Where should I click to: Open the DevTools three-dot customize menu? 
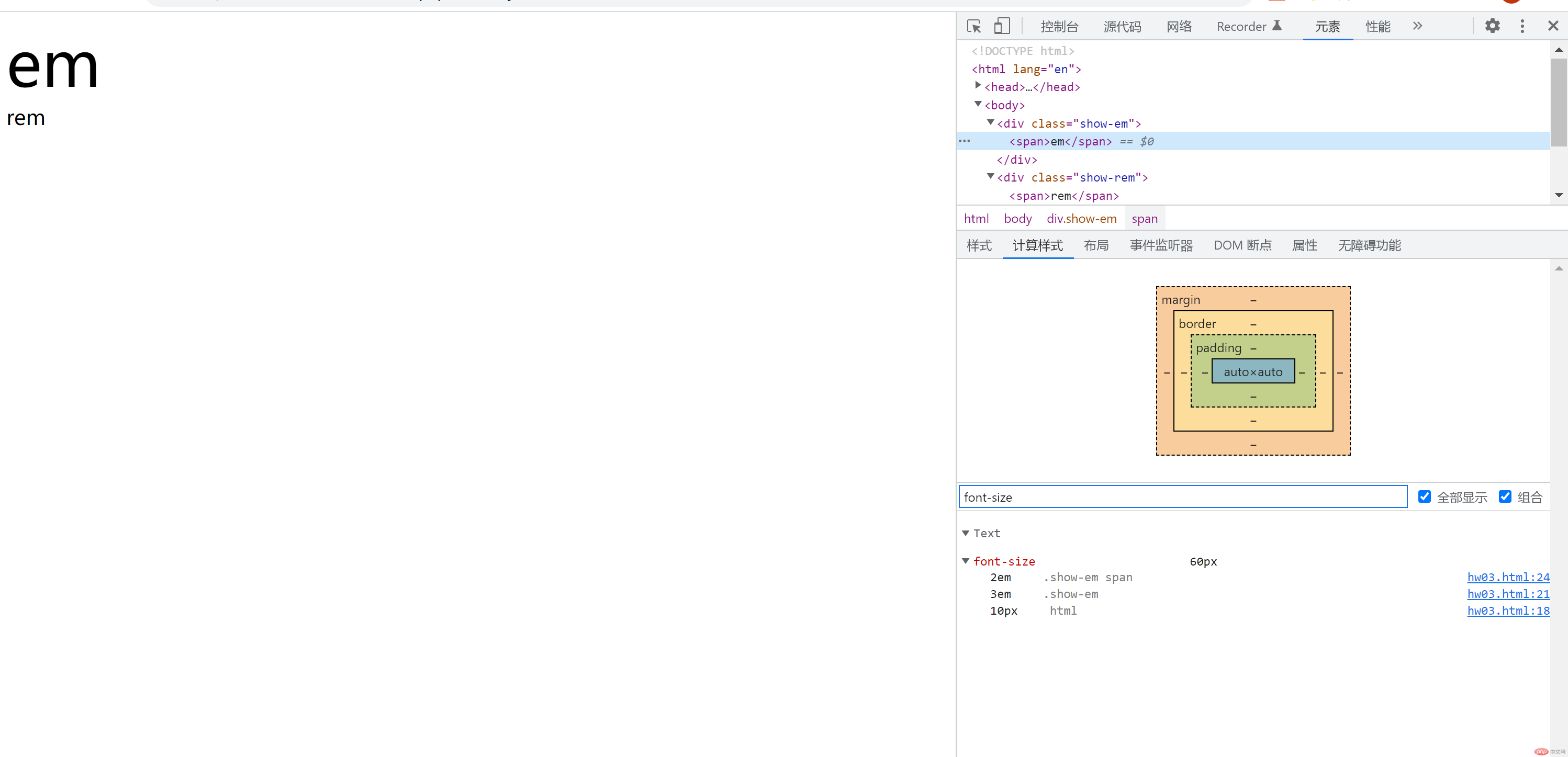[1522, 26]
